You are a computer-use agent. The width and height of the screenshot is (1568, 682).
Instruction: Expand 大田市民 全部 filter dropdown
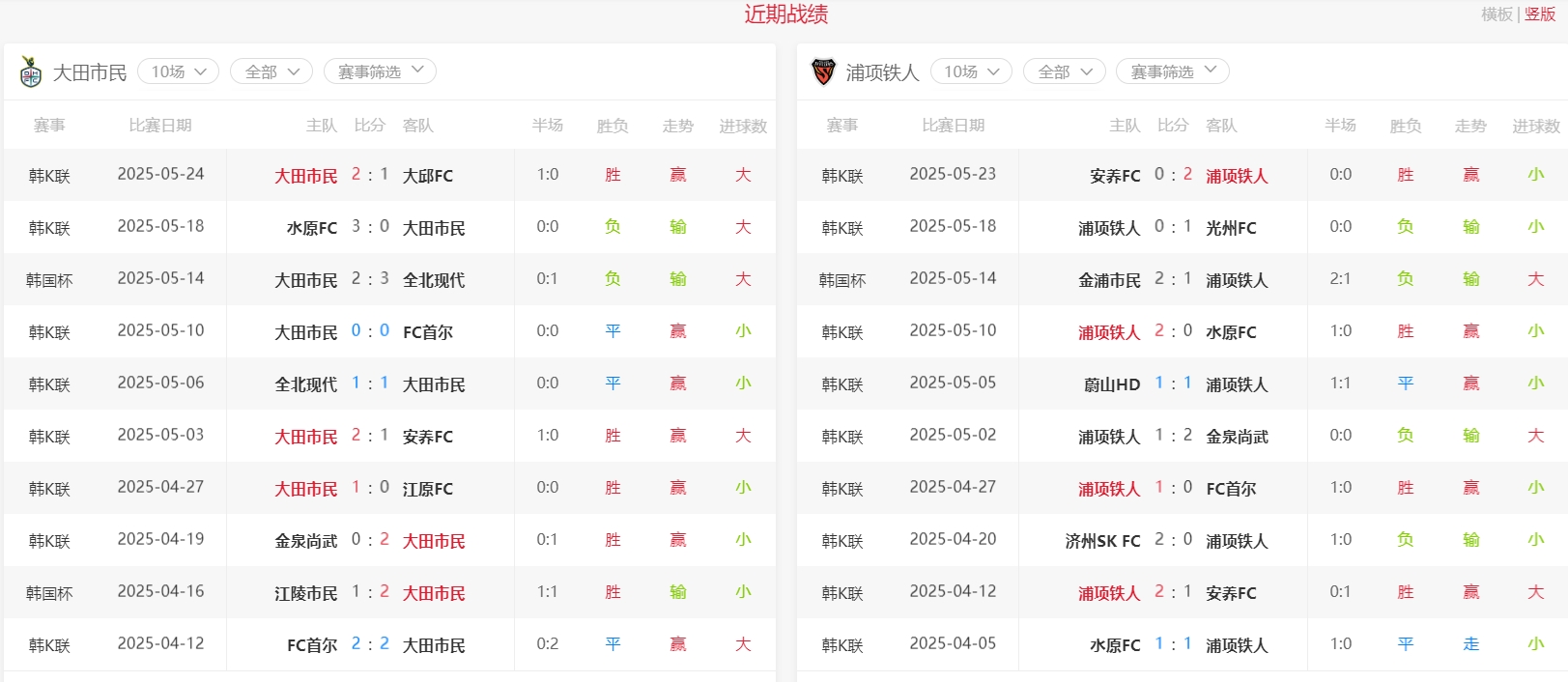pyautogui.click(x=271, y=71)
